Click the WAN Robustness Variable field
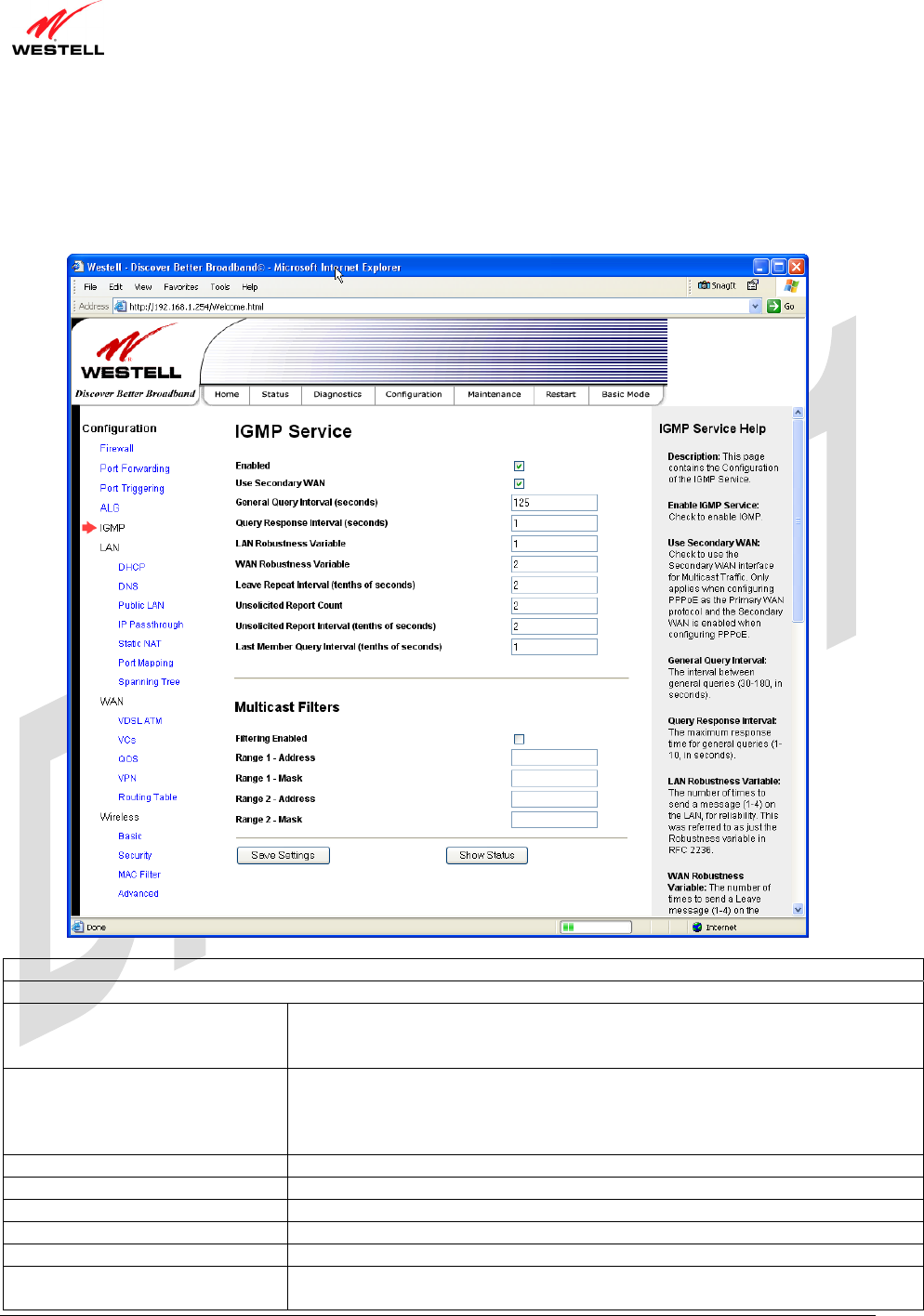Image resolution: width=924 pixels, height=1316 pixels. (x=554, y=564)
